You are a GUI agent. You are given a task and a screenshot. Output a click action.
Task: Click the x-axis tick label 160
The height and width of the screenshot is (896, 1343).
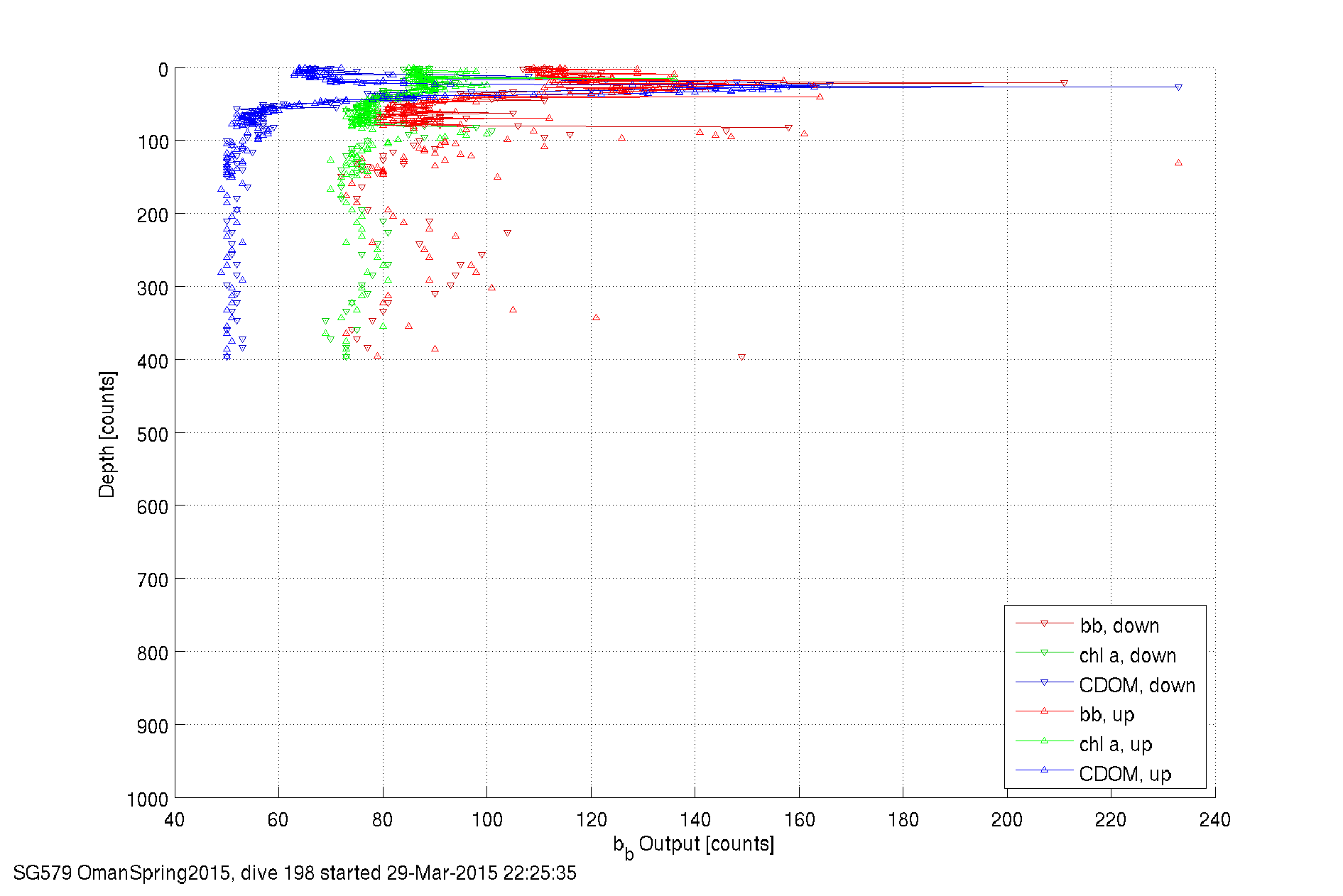pos(799,820)
